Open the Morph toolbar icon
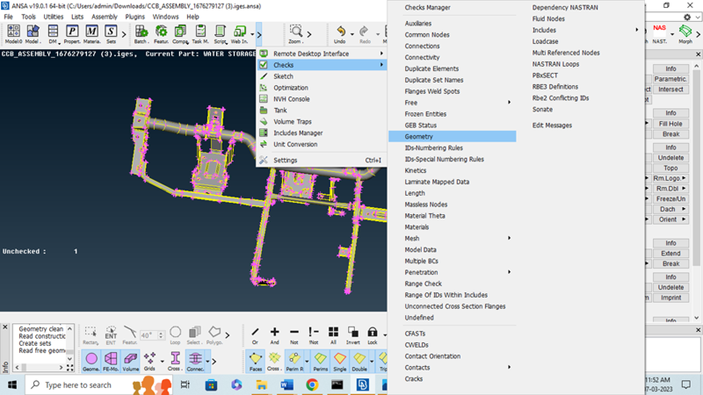This screenshot has height=395, width=703. [x=685, y=34]
